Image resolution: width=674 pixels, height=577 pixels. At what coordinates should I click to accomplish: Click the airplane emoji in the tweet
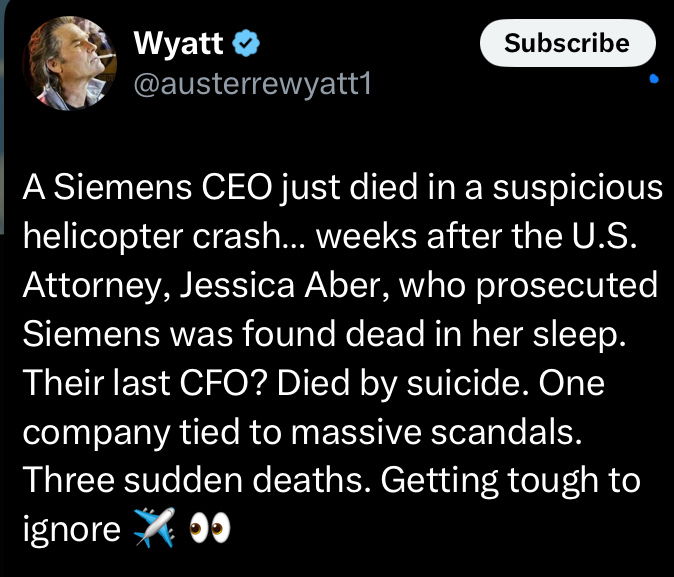coord(153,528)
